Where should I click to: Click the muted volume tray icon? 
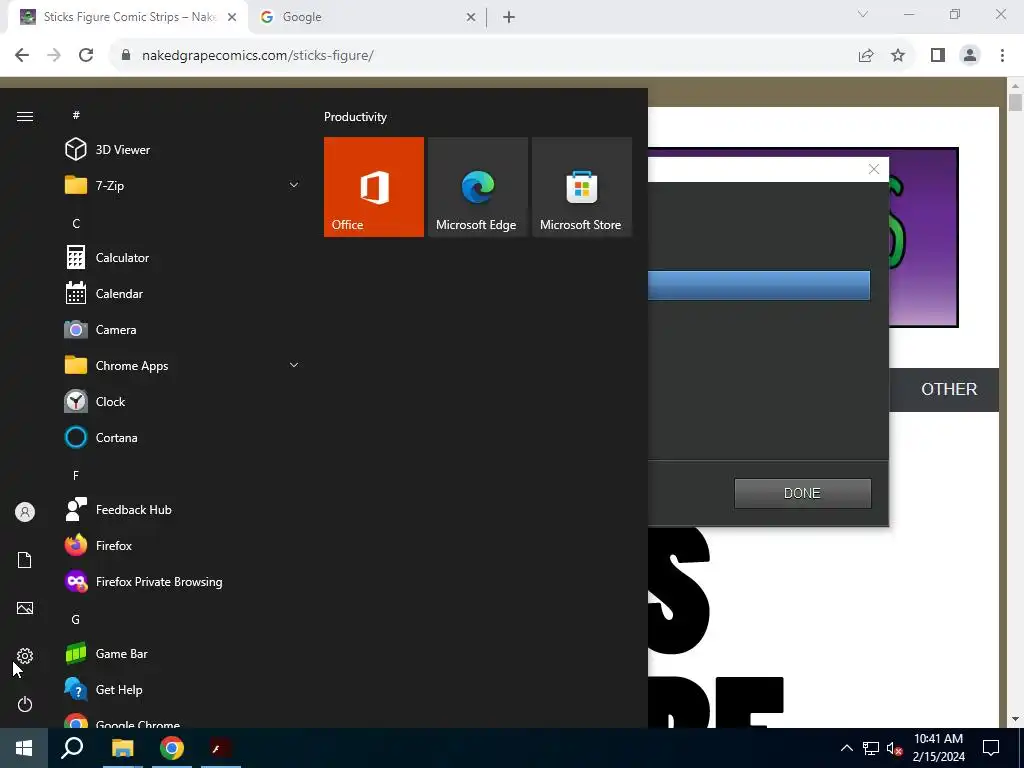894,748
